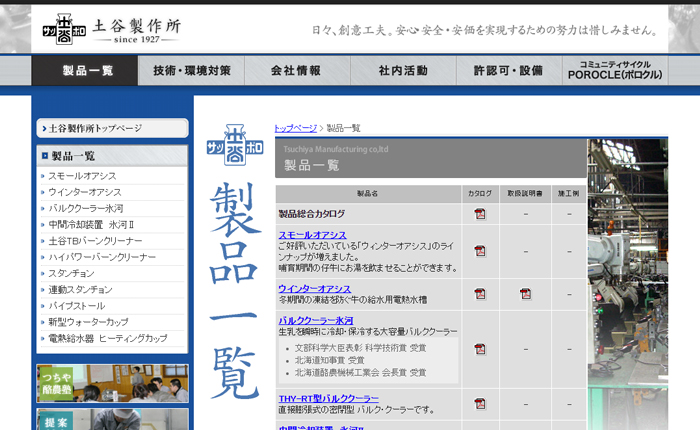Open the 許認可・設備 navigation tab
Screen dimensions: 700x430
(509, 71)
